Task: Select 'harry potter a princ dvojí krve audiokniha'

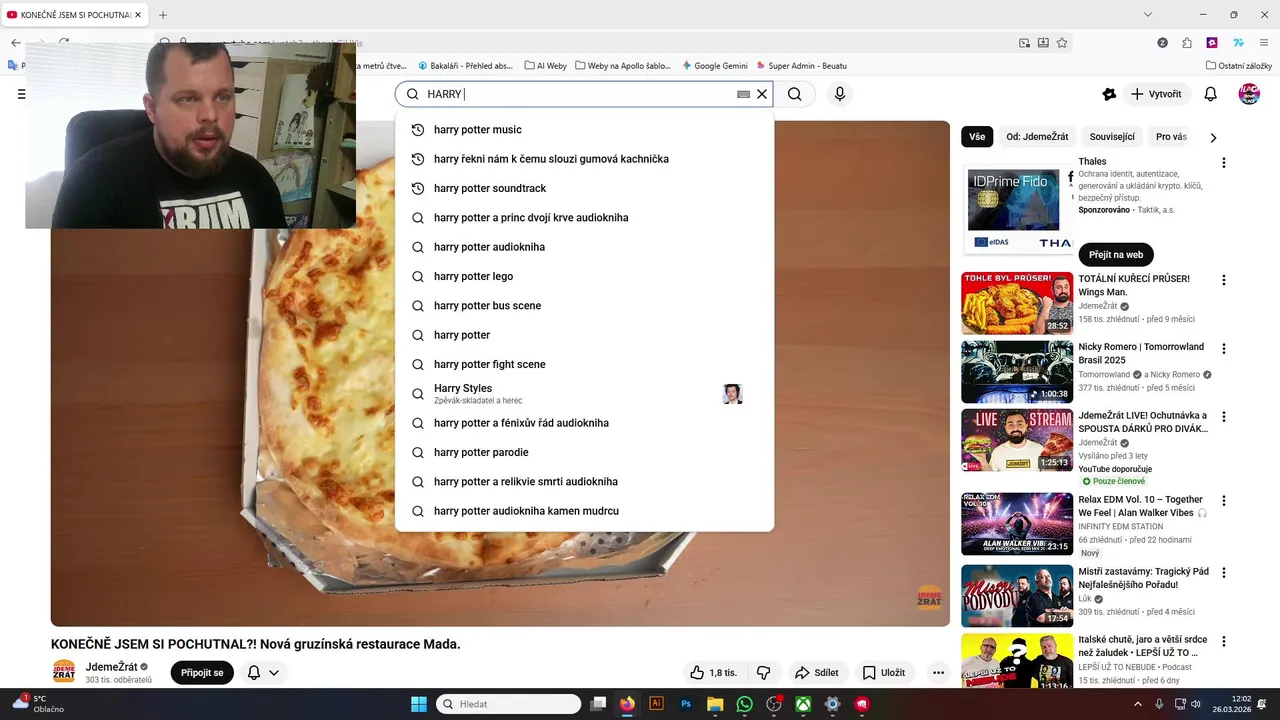Action: click(584, 218)
